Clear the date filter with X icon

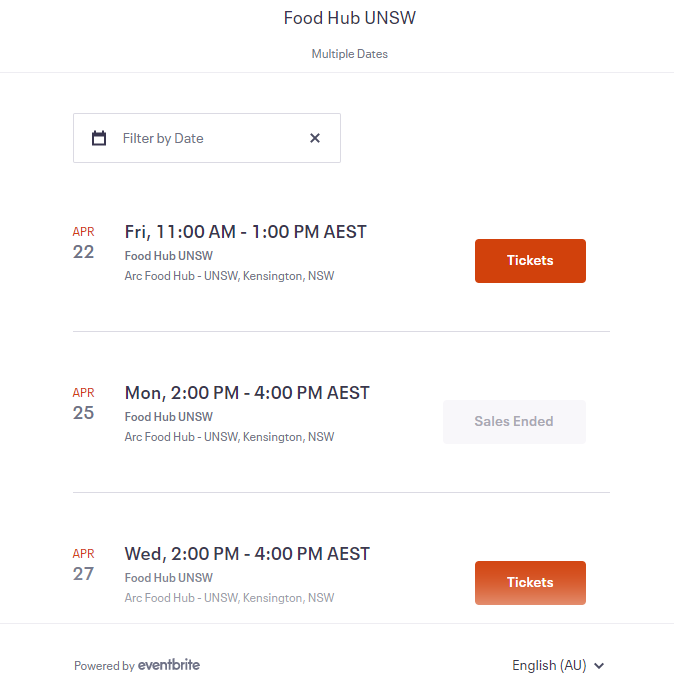coord(315,138)
